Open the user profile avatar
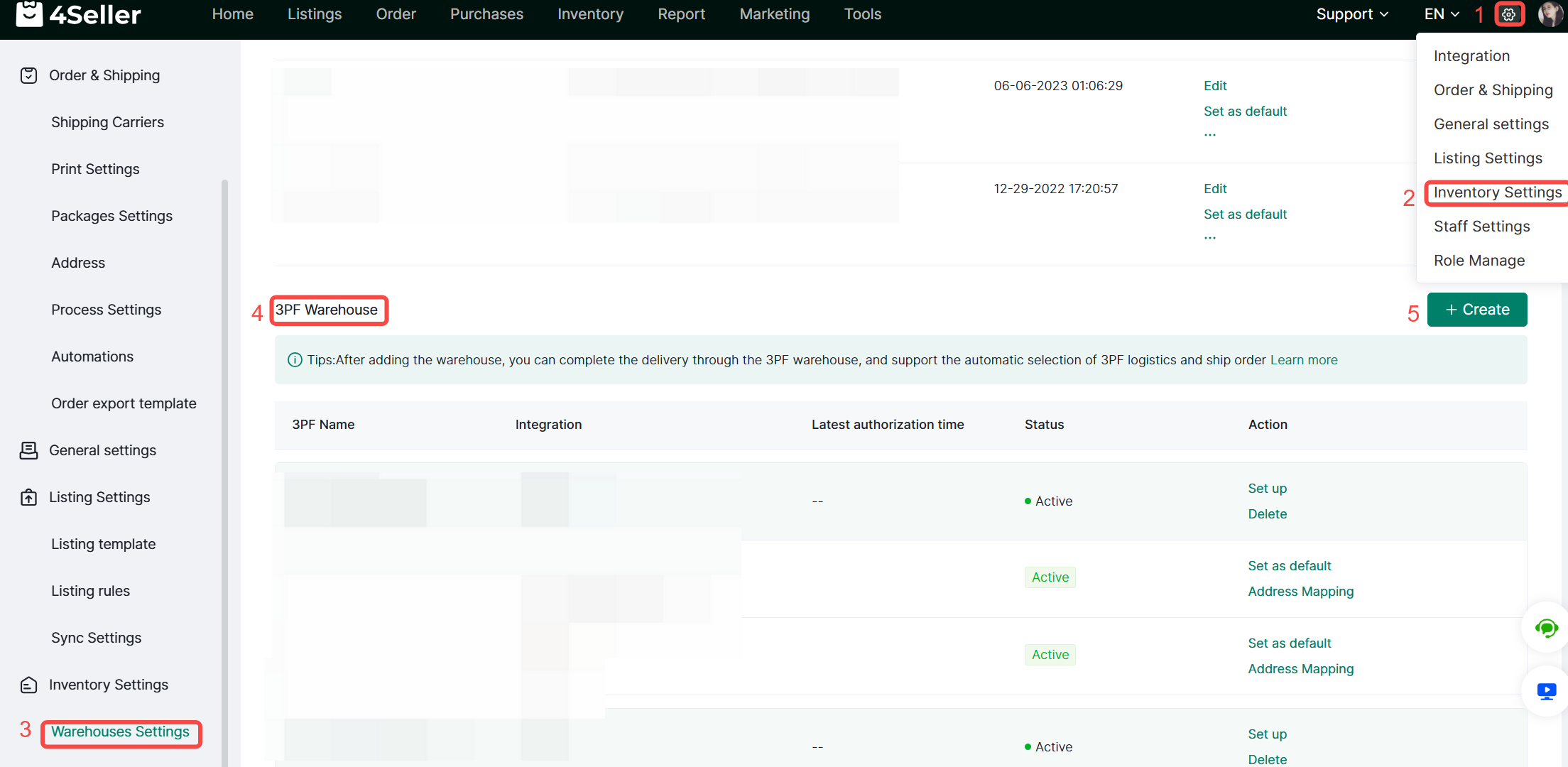 coord(1550,14)
